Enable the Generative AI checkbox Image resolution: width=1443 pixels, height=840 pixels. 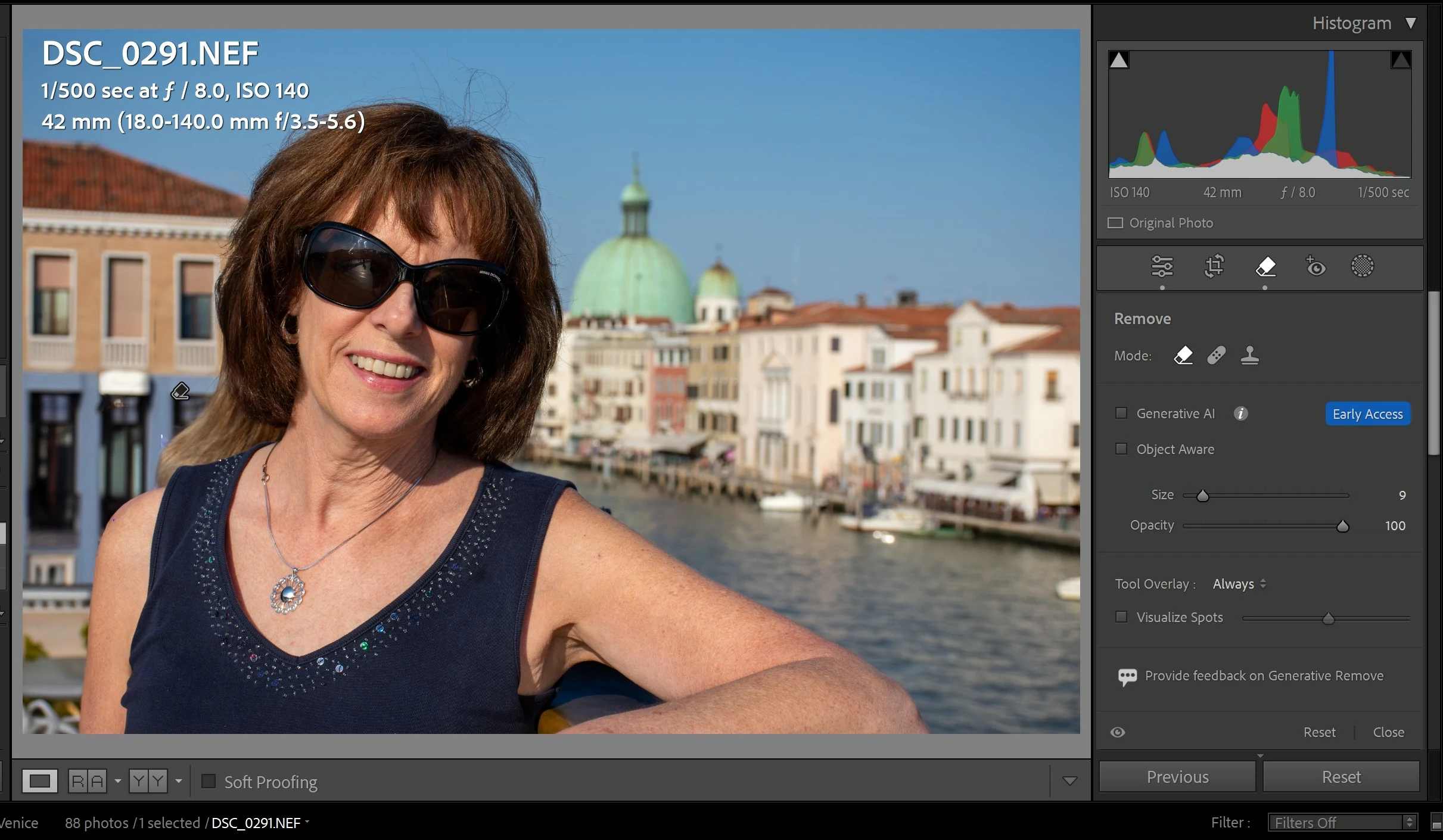(1121, 413)
